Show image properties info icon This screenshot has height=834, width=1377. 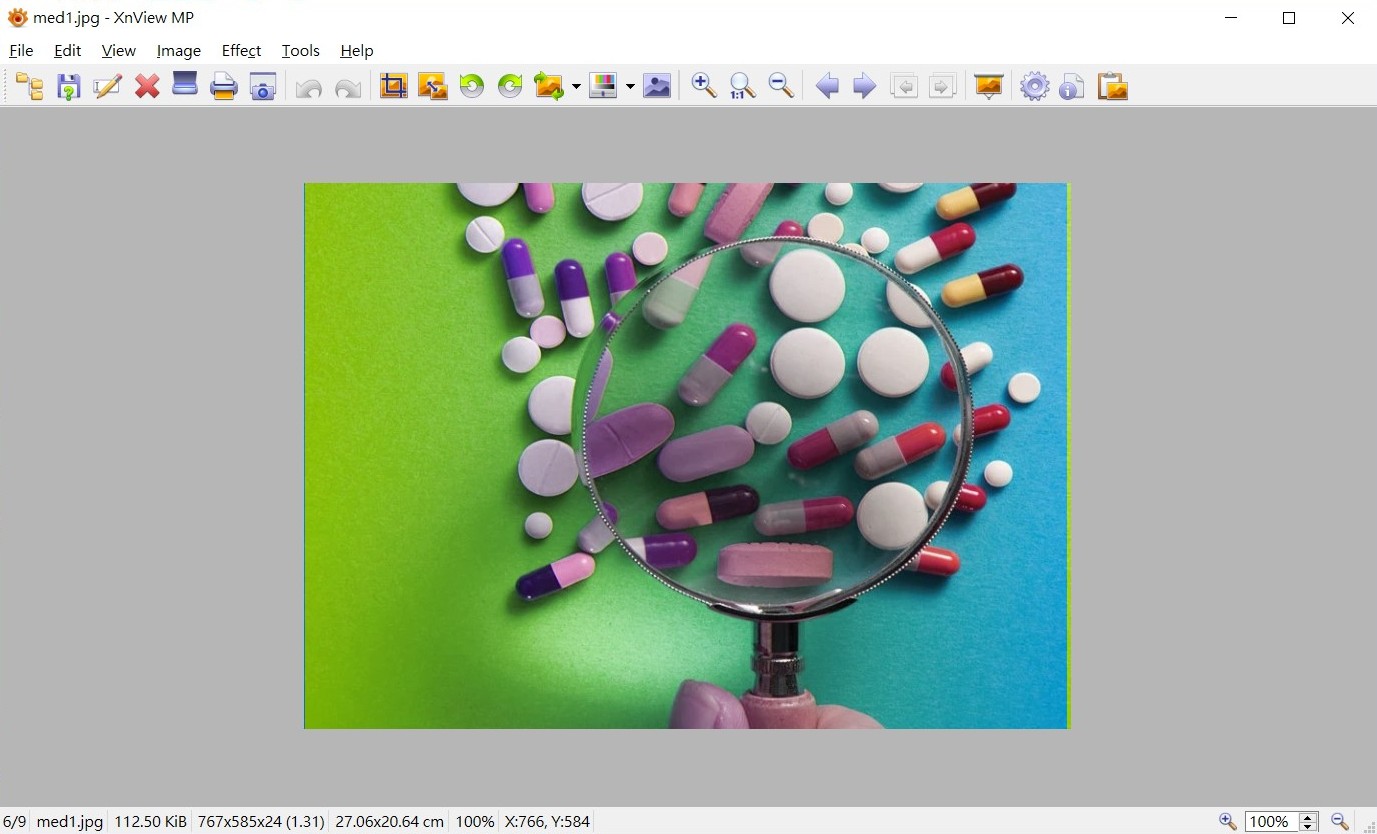[1072, 87]
